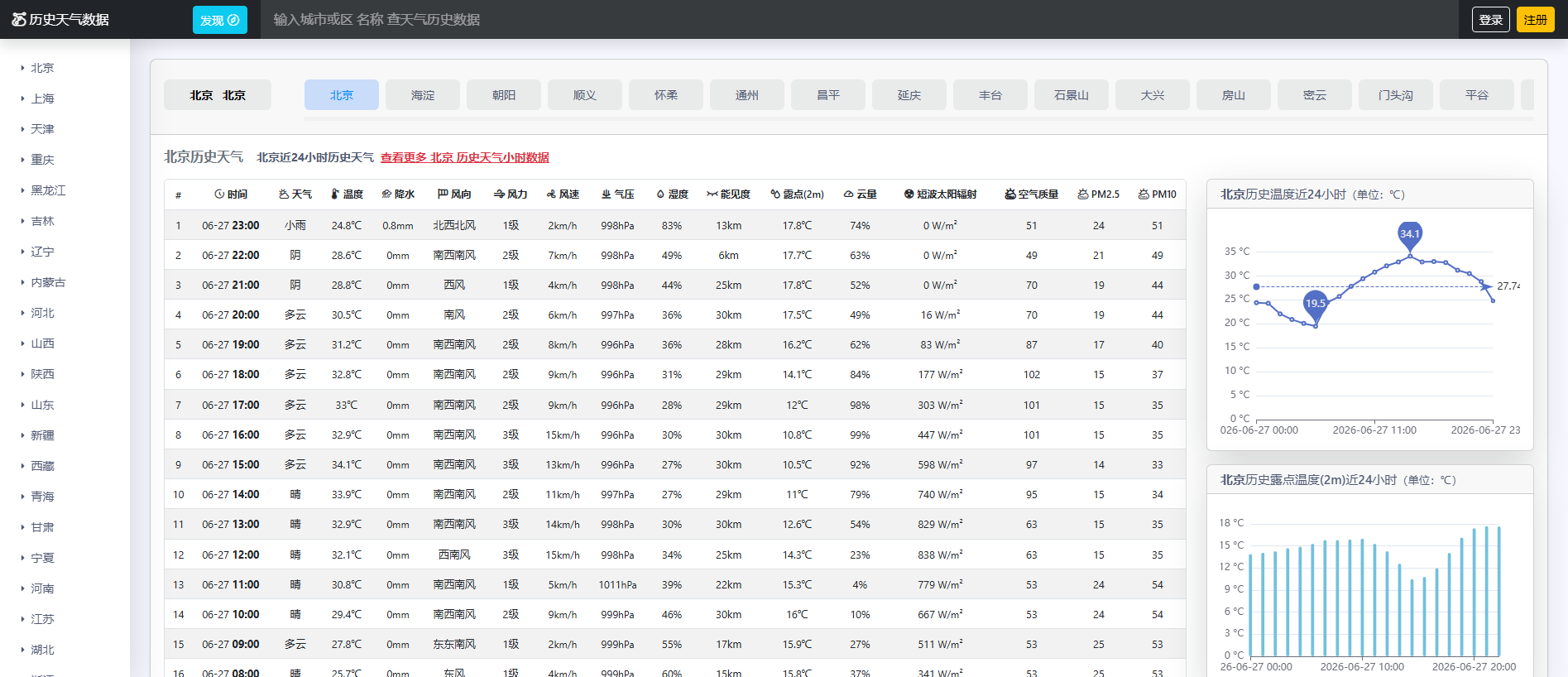The width and height of the screenshot is (1568, 677).
Task: Click the compass icon in 发现 button
Action: [x=233, y=20]
